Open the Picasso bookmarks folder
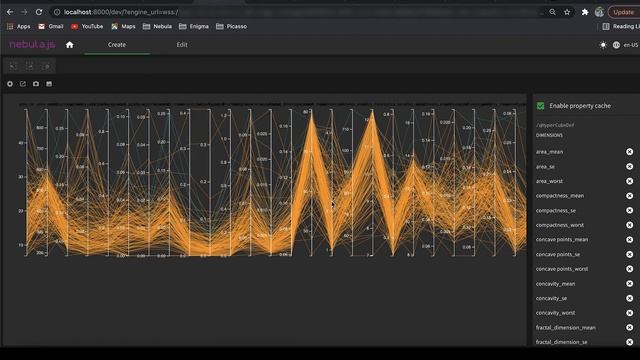 (231, 27)
